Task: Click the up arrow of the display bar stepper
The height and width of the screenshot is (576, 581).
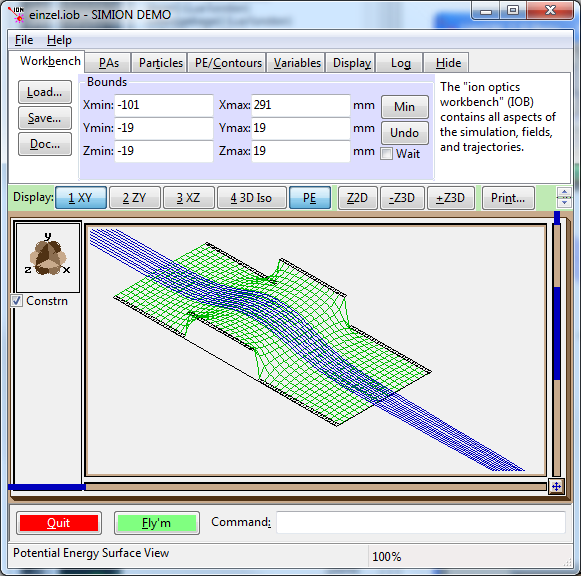Action: click(x=564, y=192)
